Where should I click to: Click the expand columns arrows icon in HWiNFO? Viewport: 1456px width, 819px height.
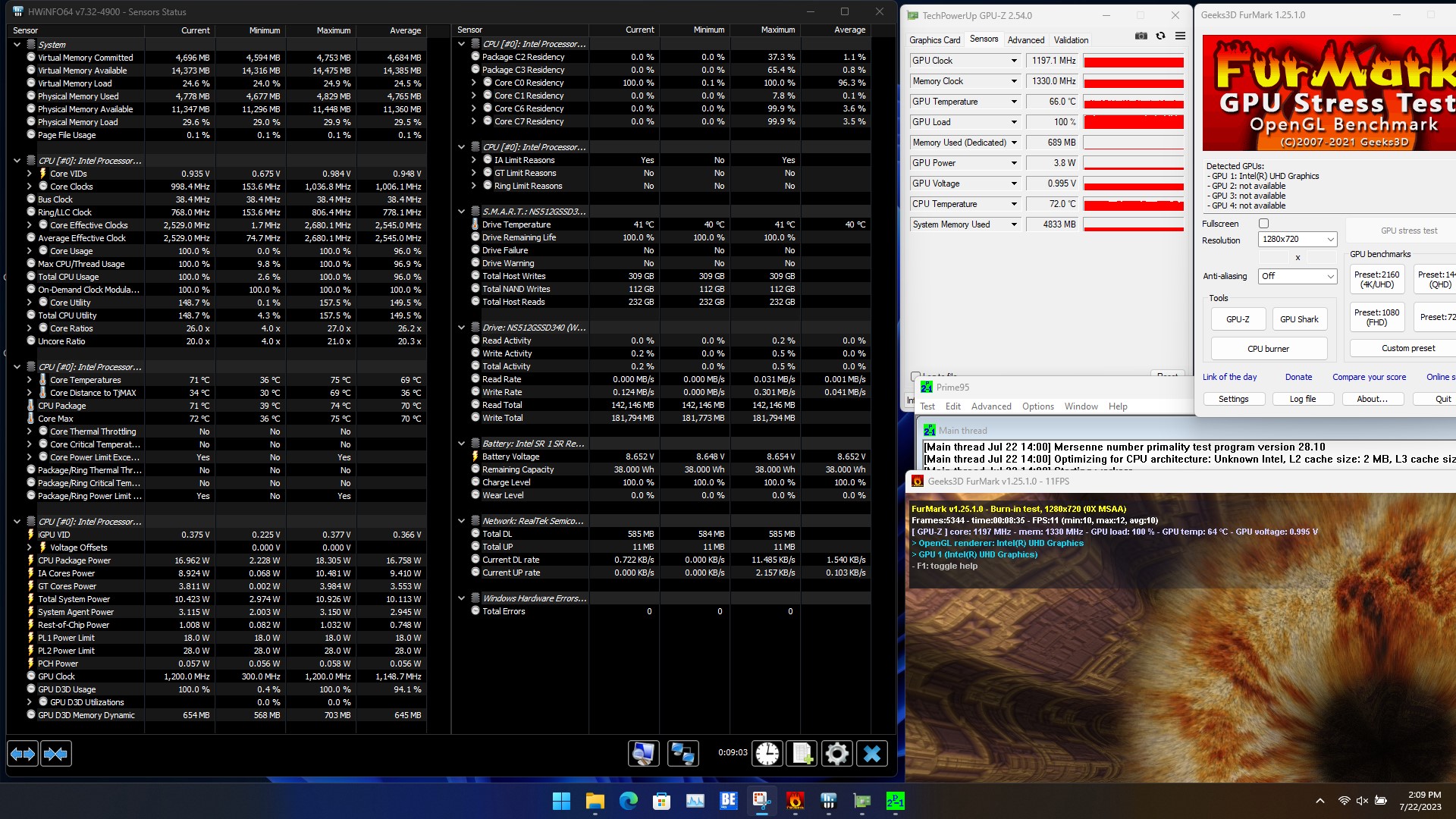tap(23, 754)
